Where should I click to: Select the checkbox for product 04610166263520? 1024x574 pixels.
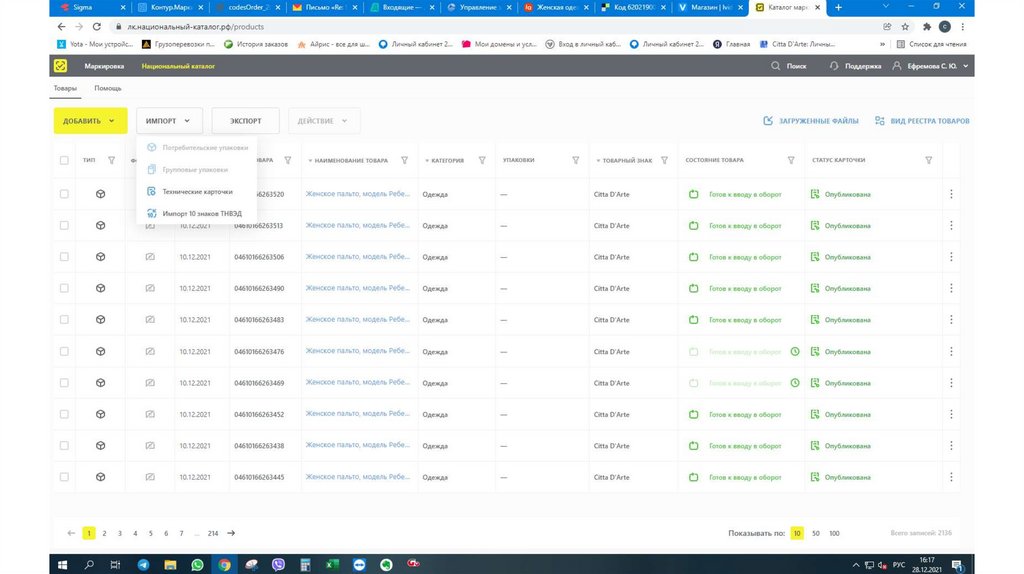64,194
